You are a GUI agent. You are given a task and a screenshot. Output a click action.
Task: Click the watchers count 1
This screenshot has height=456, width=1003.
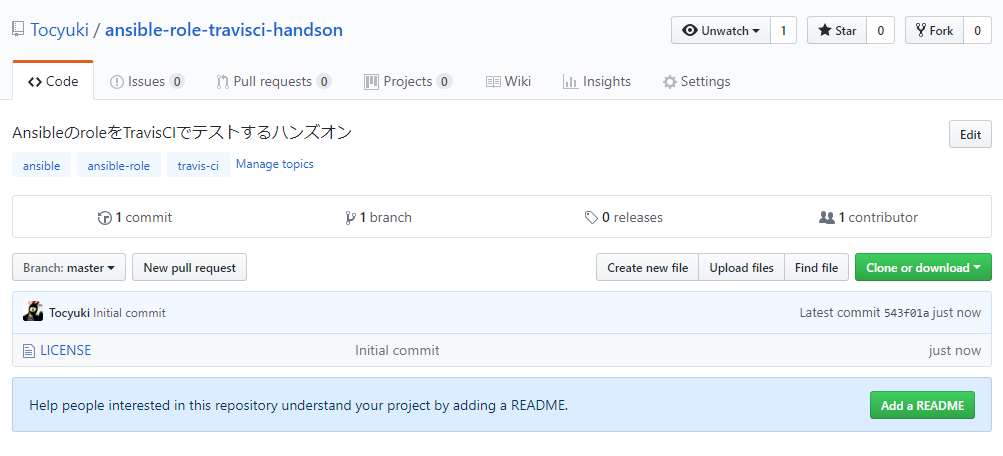[x=784, y=30]
